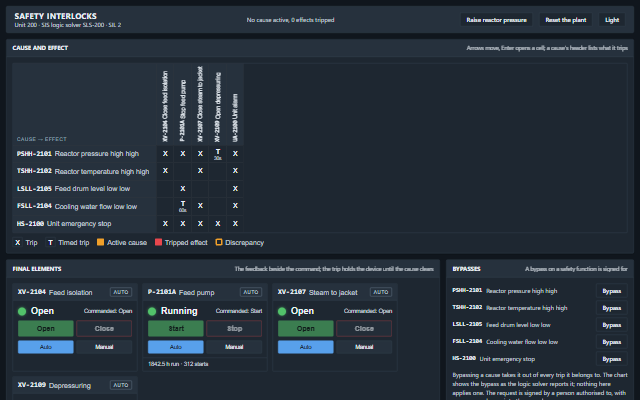Switch theme with the Light button

(x=612, y=20)
